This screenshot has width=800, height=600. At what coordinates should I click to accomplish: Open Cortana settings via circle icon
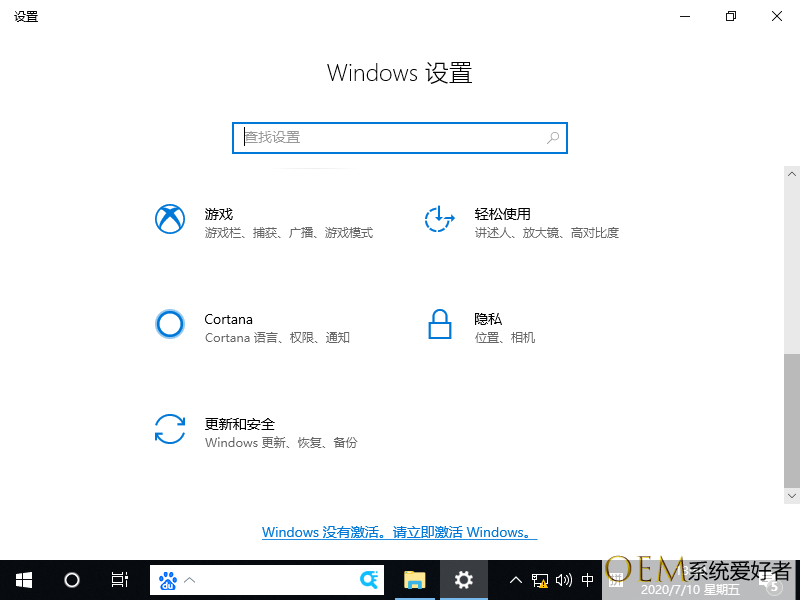[x=170, y=324]
